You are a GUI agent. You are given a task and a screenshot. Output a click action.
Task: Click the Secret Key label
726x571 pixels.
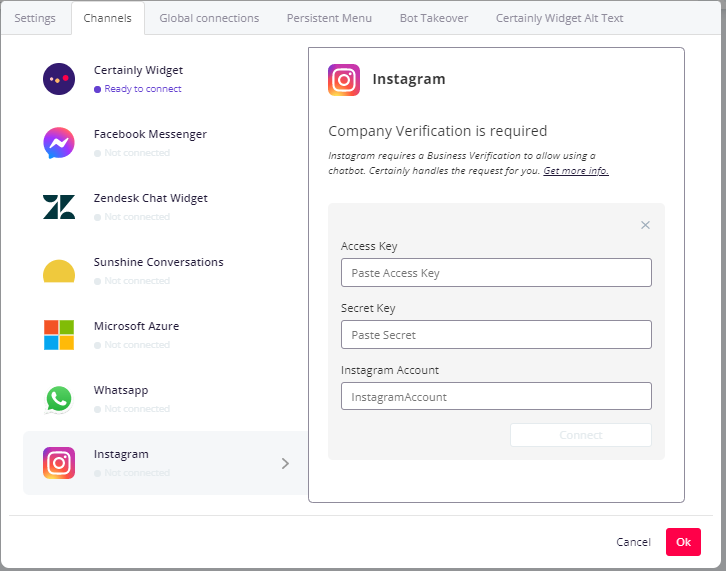tap(368, 308)
